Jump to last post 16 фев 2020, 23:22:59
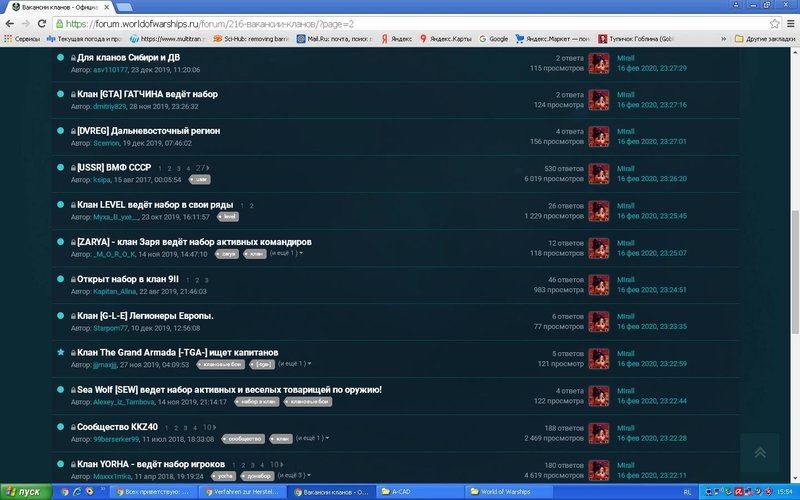Screen dimensions: 800x500 click(652, 364)
